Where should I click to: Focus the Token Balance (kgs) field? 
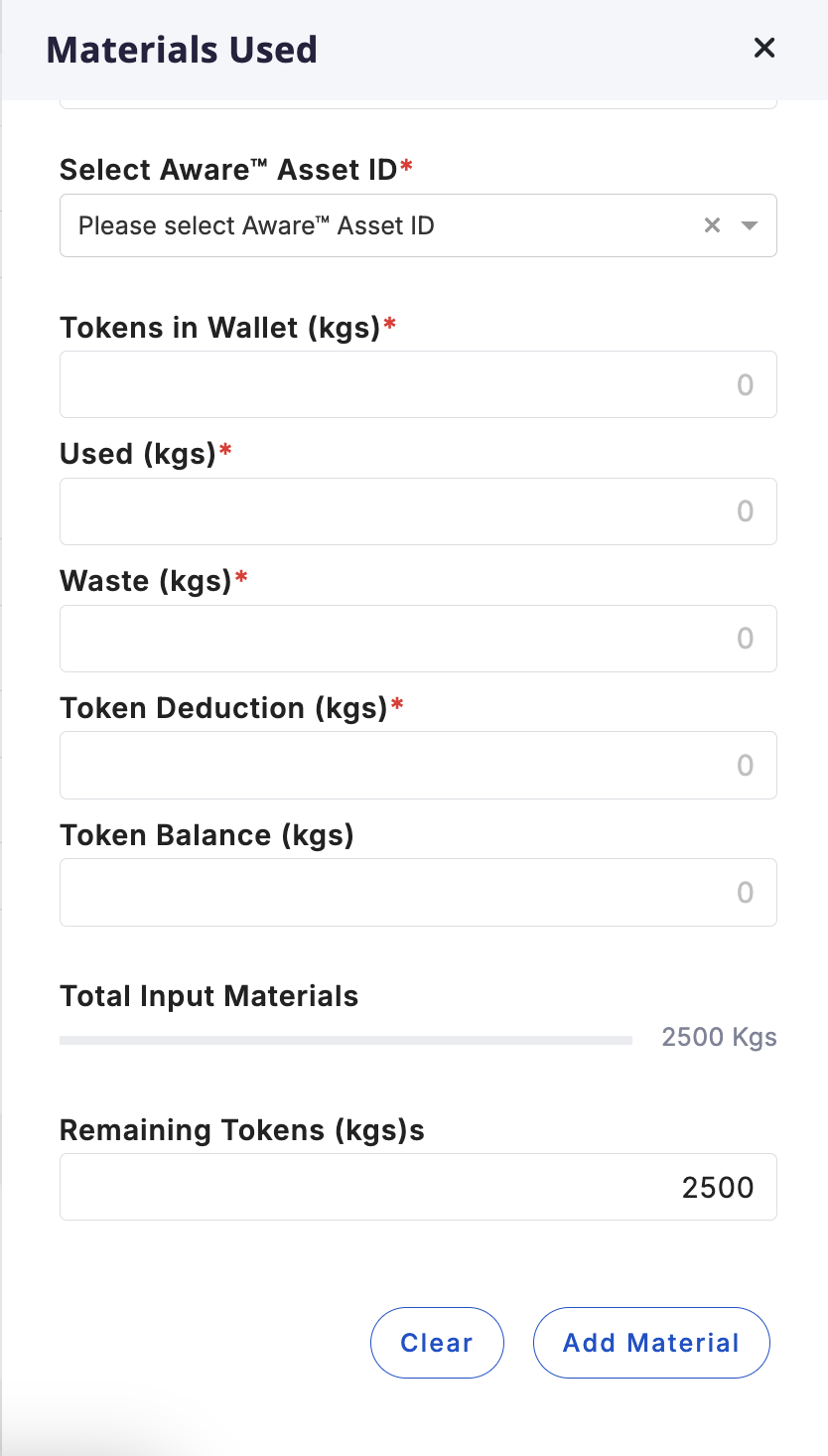coord(417,893)
